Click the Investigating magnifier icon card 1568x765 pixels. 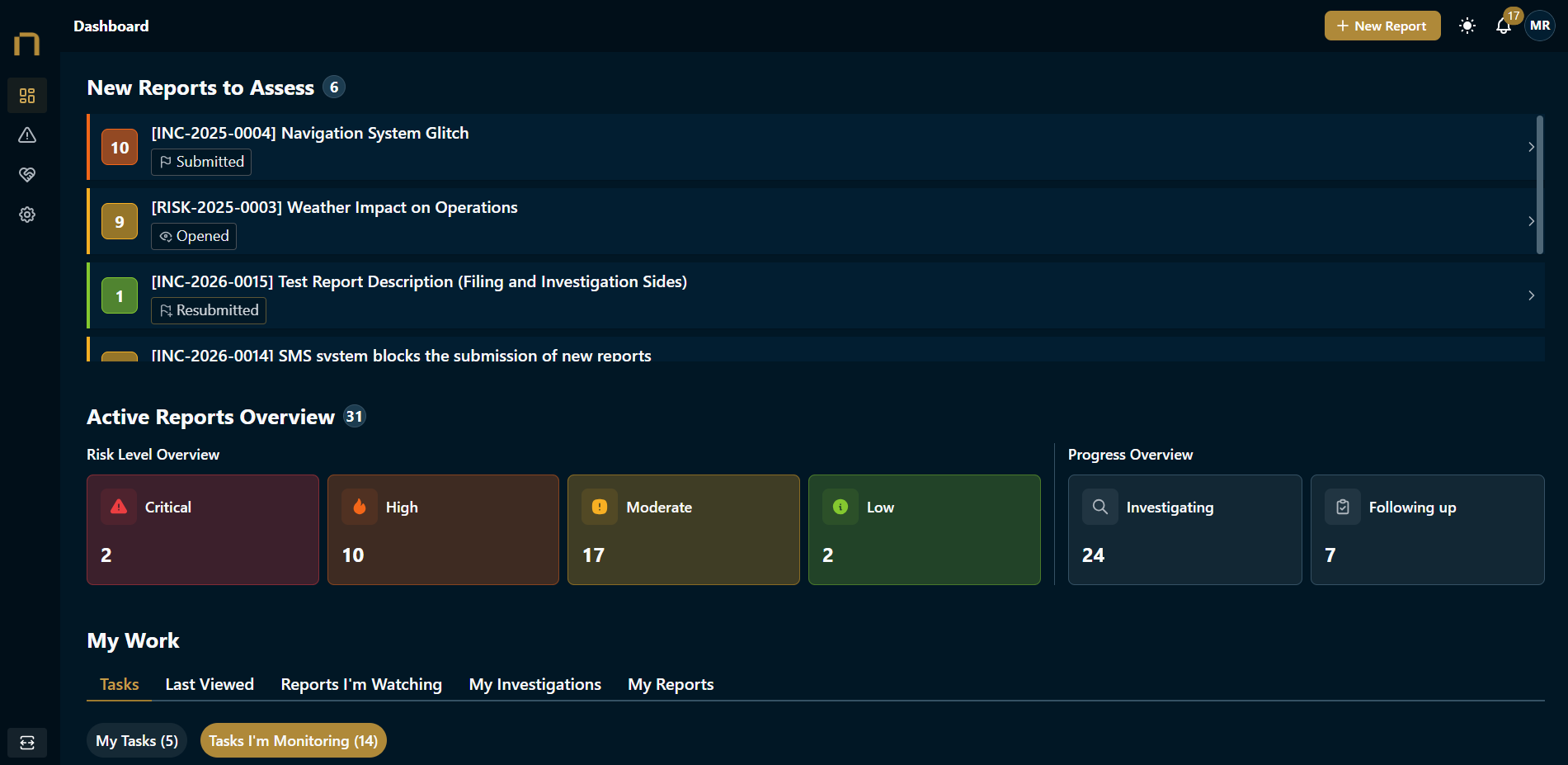point(1099,507)
